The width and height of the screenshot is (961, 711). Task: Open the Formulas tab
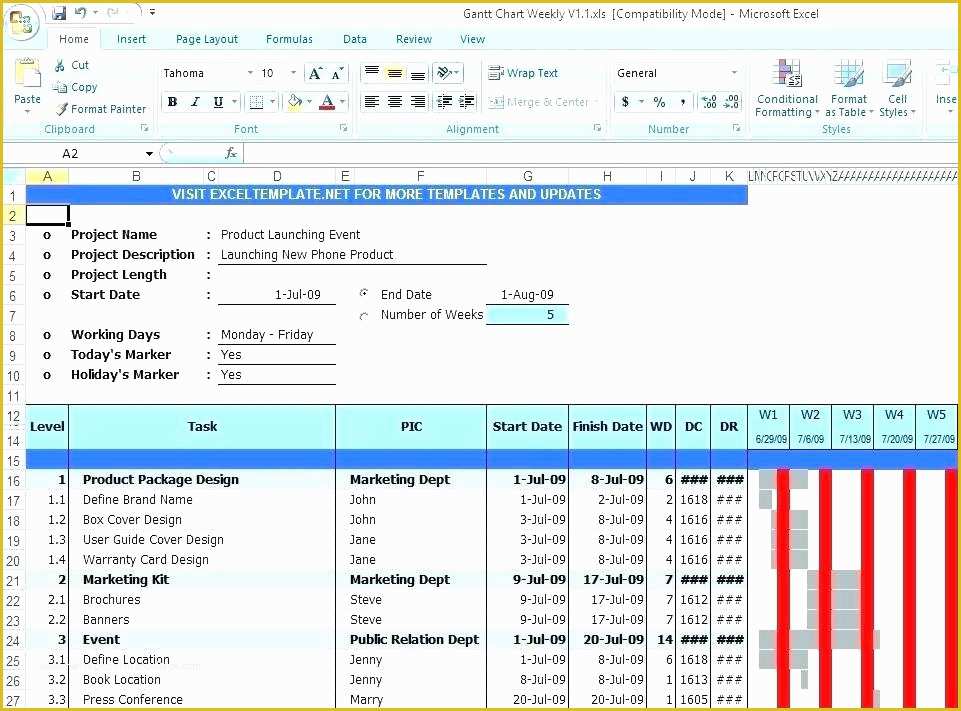[289, 39]
